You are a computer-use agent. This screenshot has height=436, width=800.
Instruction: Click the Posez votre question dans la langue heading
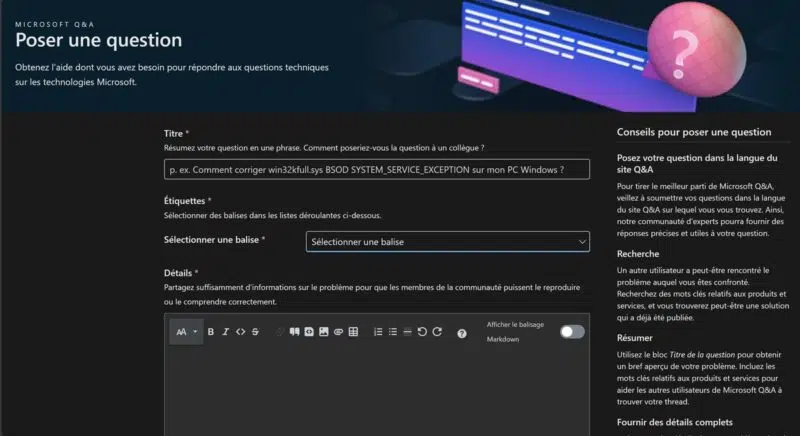(697, 163)
